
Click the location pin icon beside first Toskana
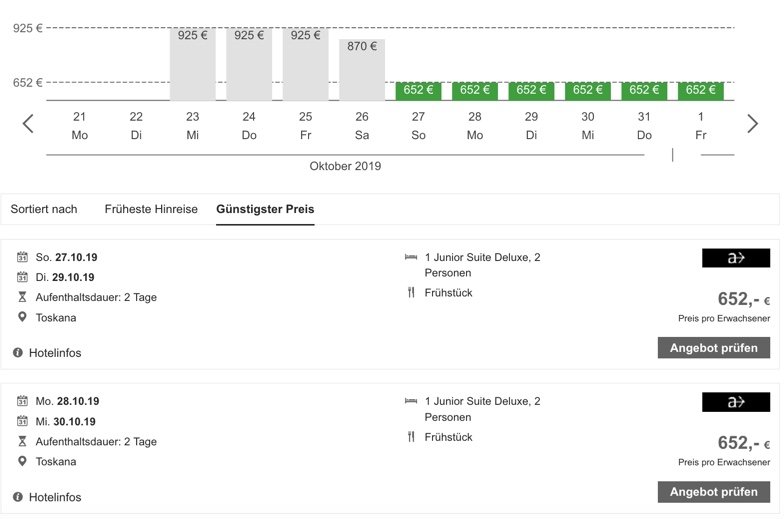point(22,317)
